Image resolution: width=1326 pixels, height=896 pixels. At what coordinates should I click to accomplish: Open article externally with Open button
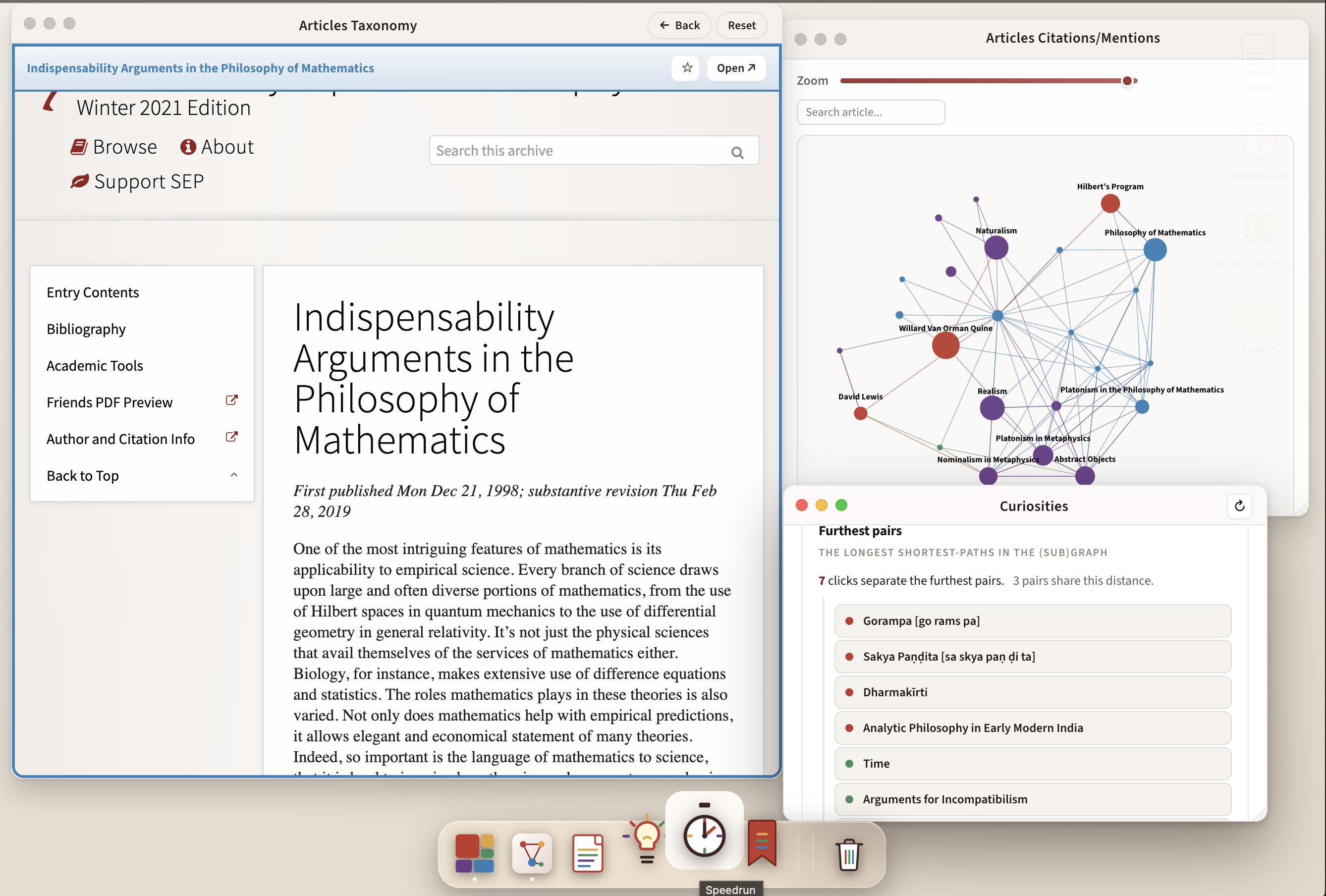click(736, 68)
